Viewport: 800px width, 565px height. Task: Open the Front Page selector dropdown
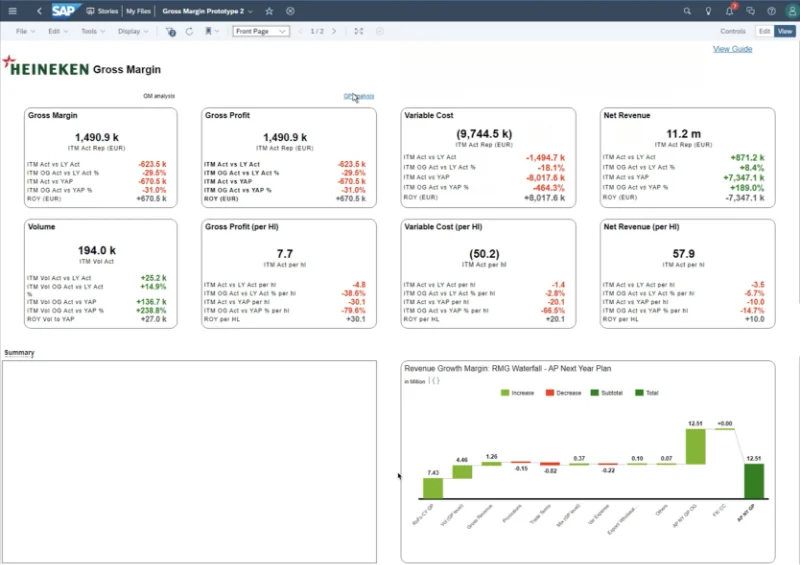(261, 31)
